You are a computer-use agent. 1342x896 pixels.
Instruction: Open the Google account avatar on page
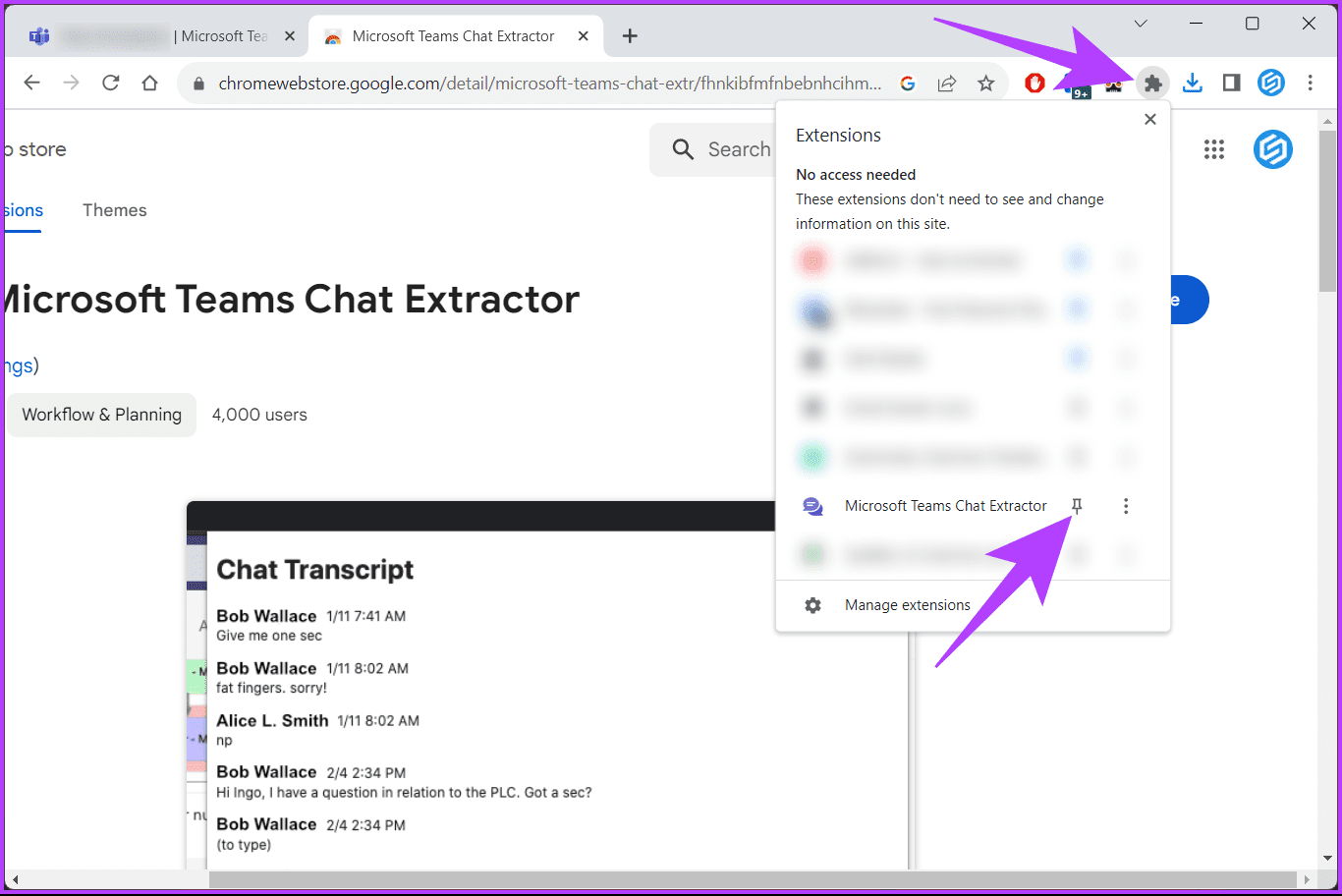[1272, 149]
